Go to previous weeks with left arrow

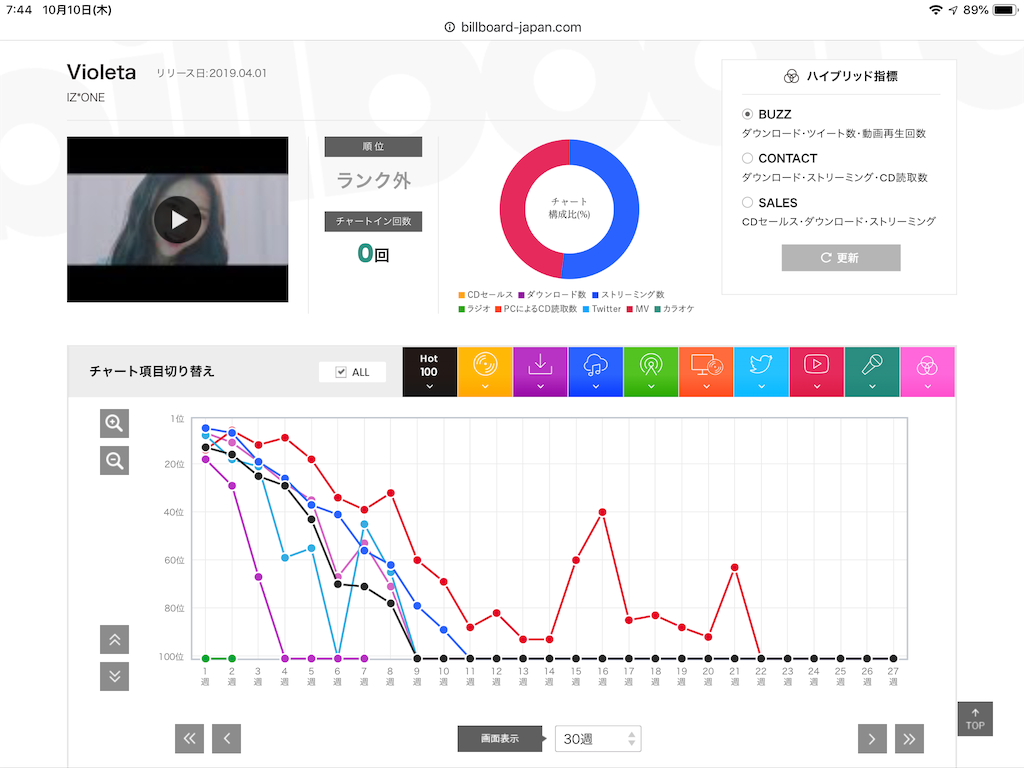[x=227, y=739]
